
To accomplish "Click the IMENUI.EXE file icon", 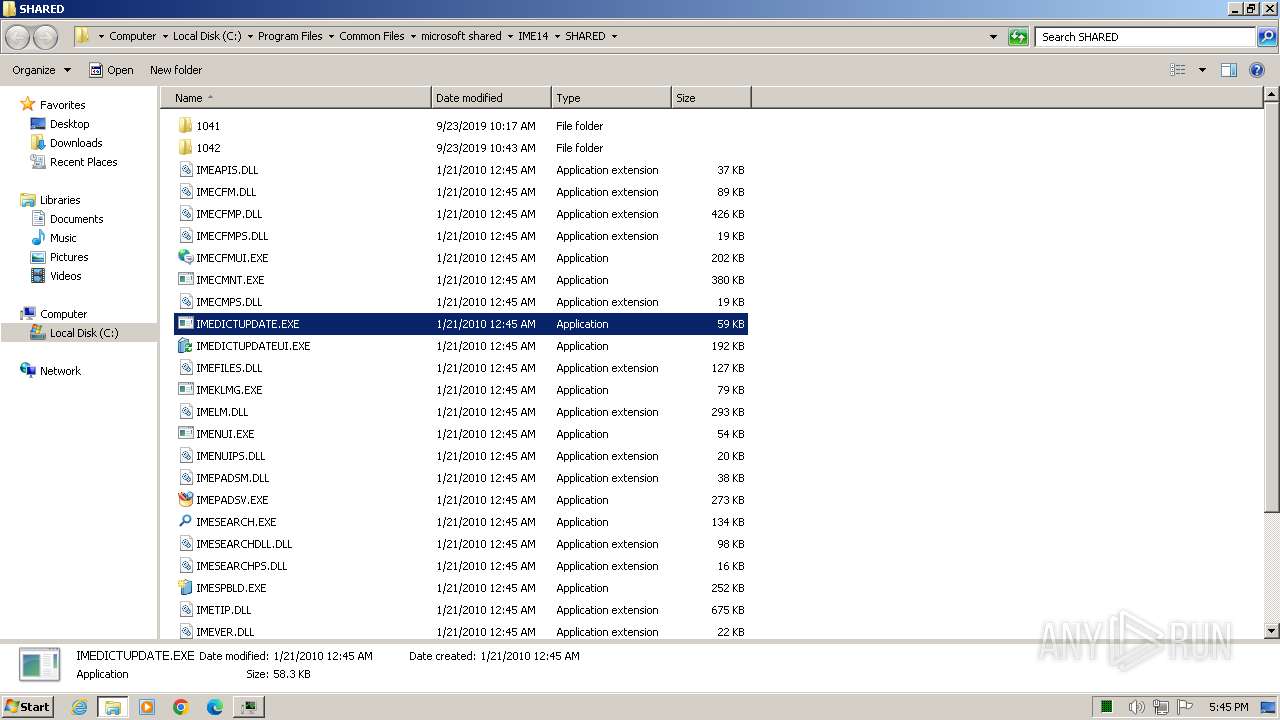I will [x=185, y=434].
